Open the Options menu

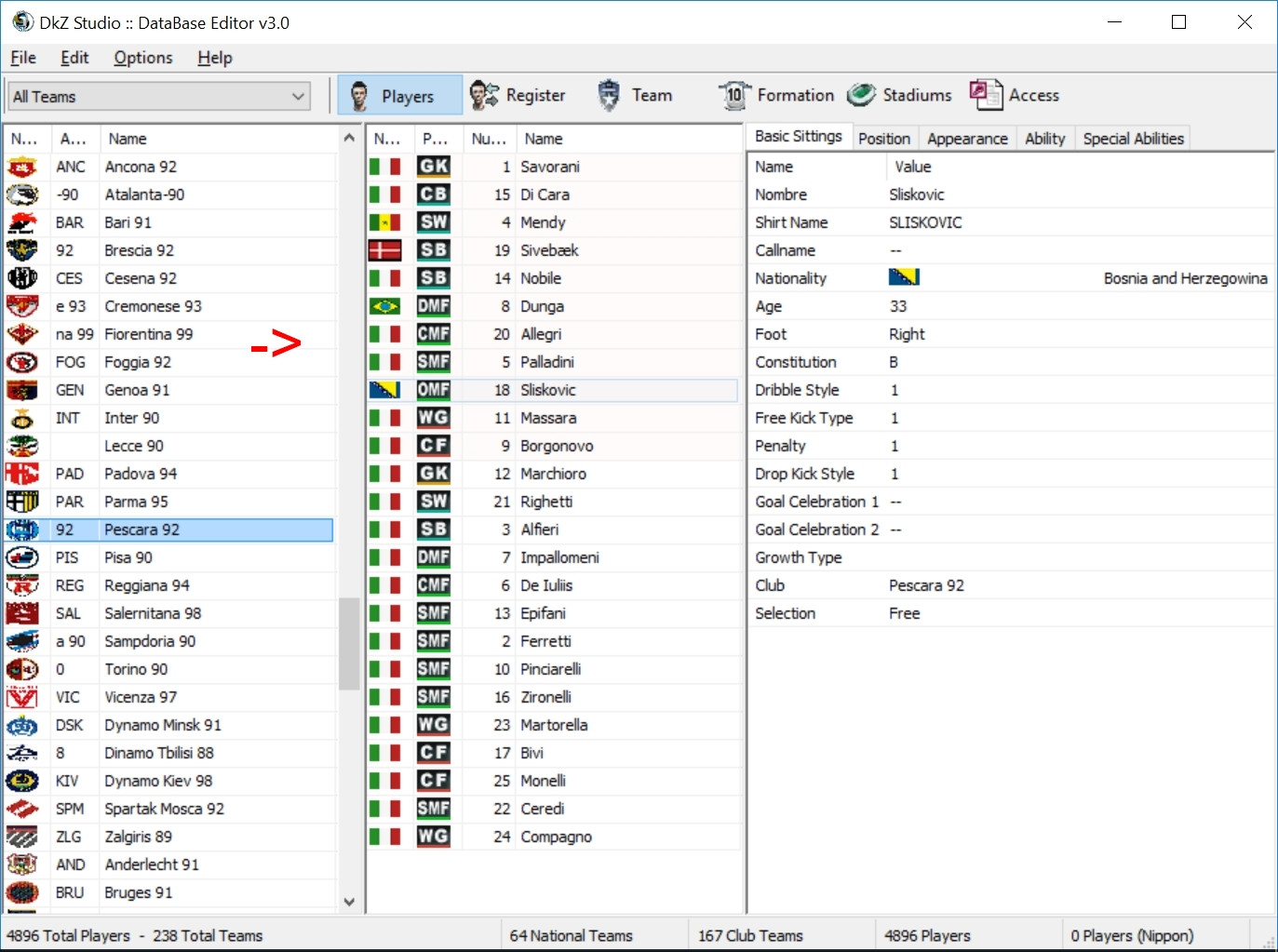143,58
